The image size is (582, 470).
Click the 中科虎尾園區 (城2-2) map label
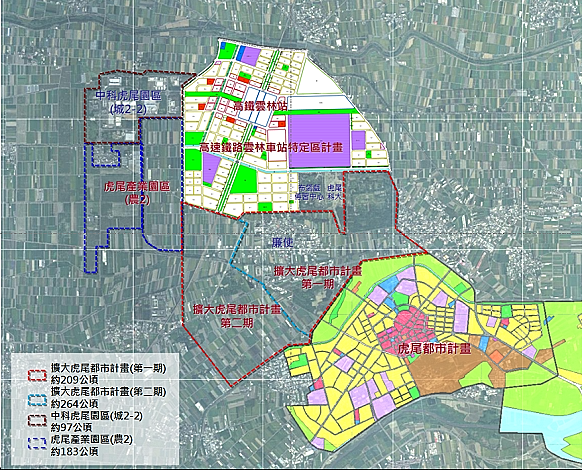(x=128, y=102)
